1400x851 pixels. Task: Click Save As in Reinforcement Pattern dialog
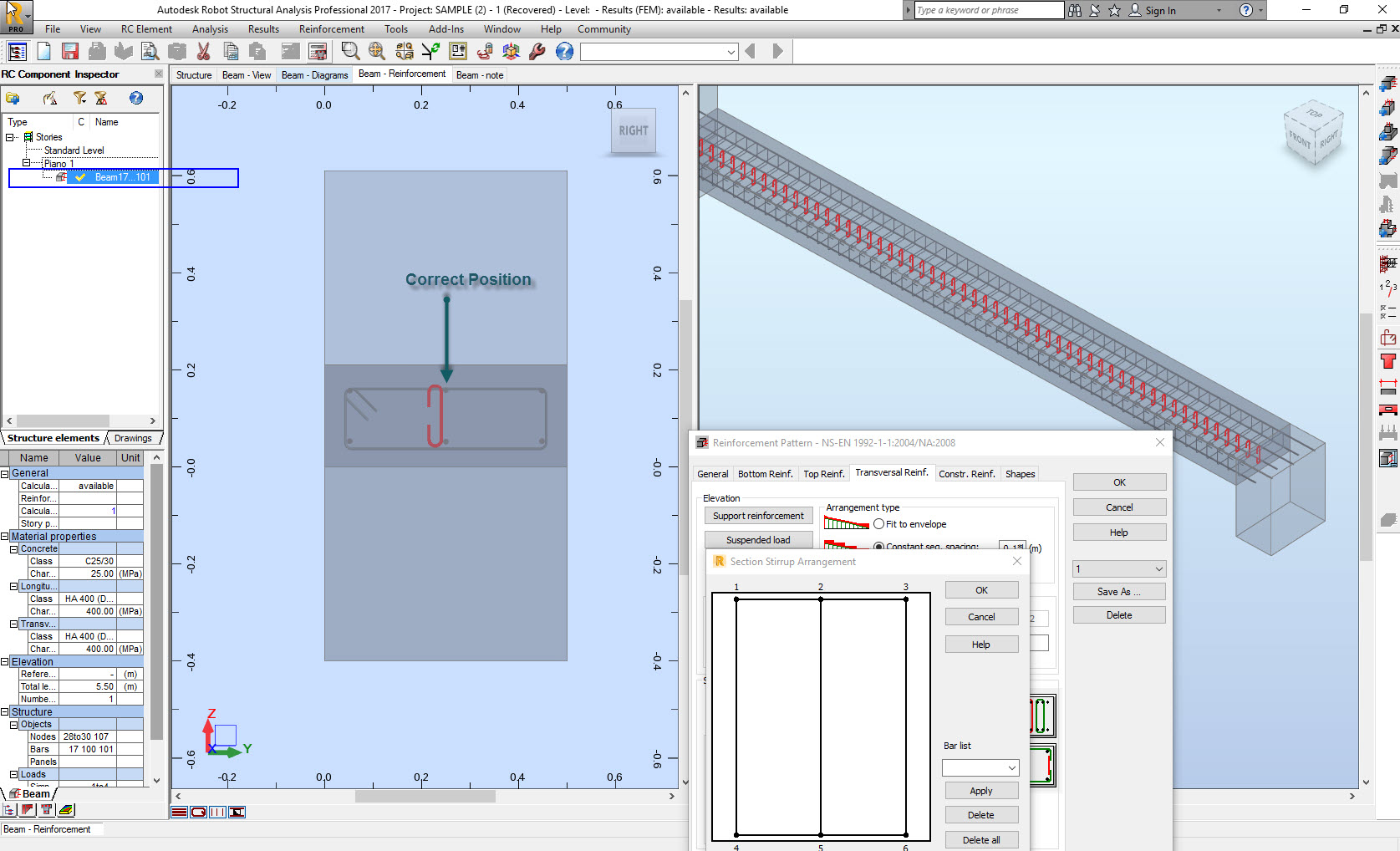point(1119,592)
